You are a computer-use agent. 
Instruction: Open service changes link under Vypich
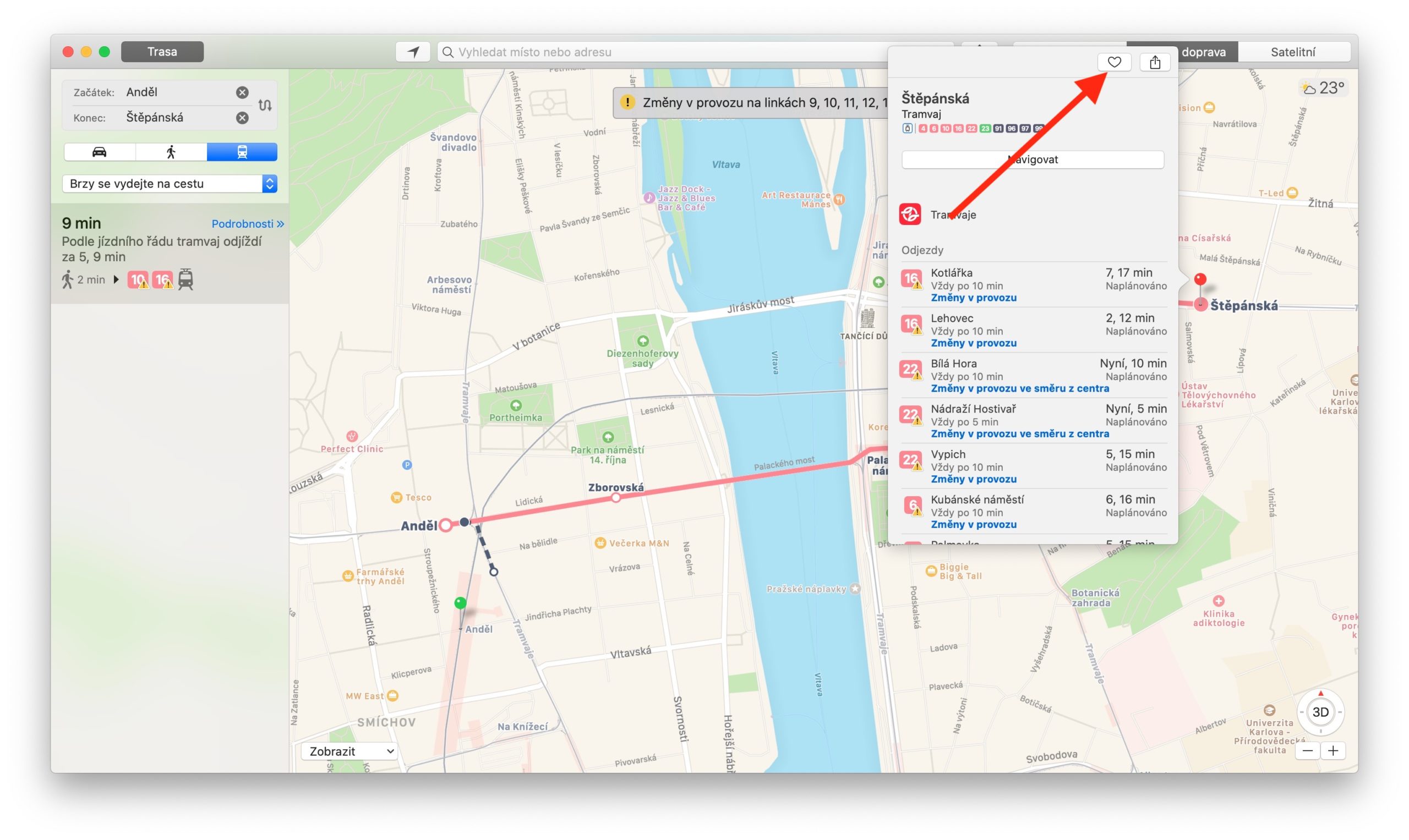tap(974, 479)
